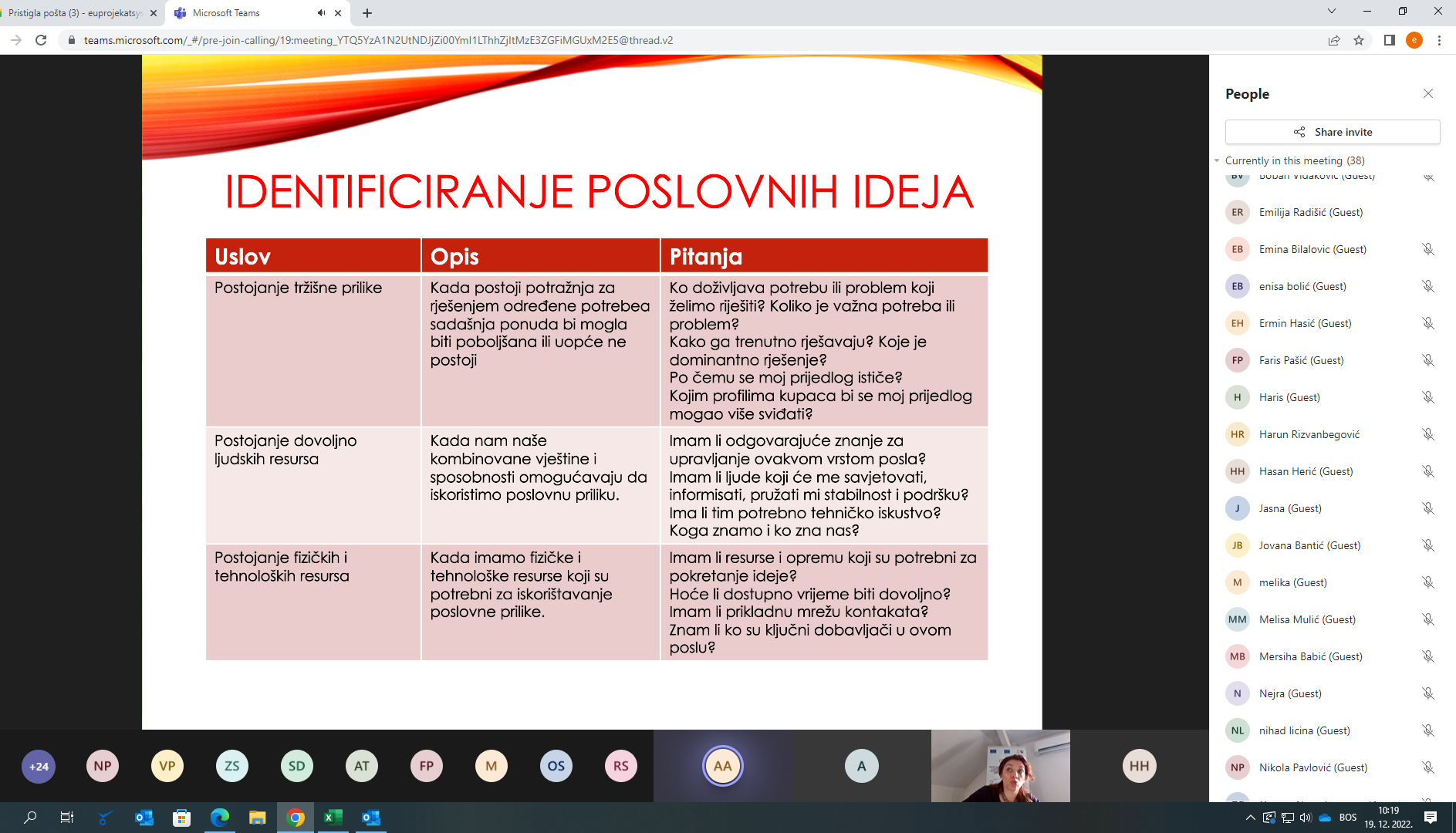Open Microsoft Store from taskbar
The height and width of the screenshot is (833, 1456).
coord(181,818)
